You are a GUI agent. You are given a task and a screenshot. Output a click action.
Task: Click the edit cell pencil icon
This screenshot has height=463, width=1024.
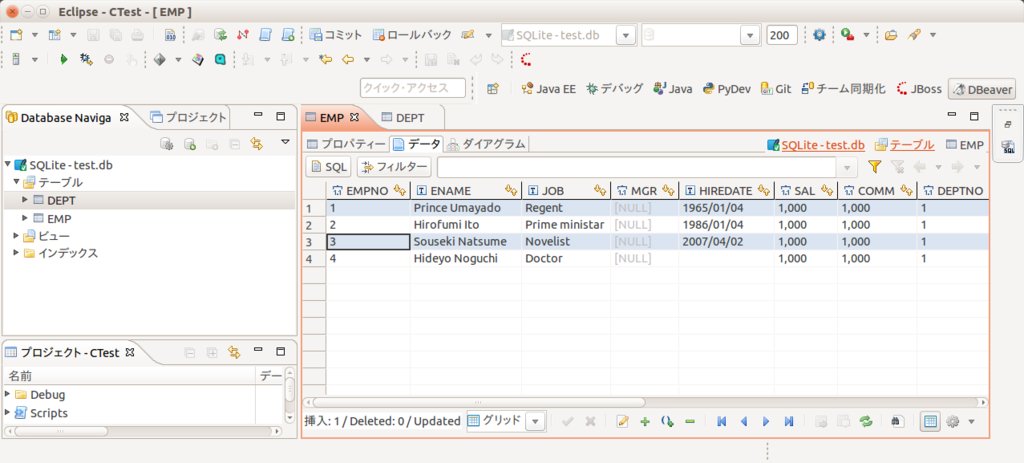tap(623, 421)
